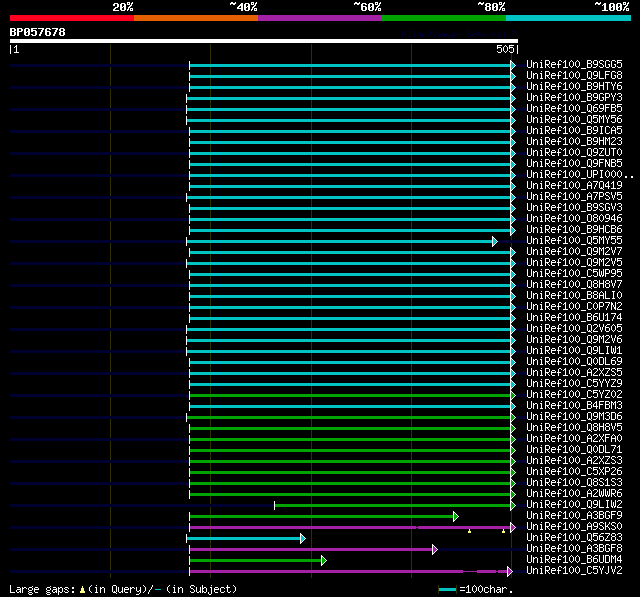Click the UniRef100_Q9M2V7 label

click(574, 252)
